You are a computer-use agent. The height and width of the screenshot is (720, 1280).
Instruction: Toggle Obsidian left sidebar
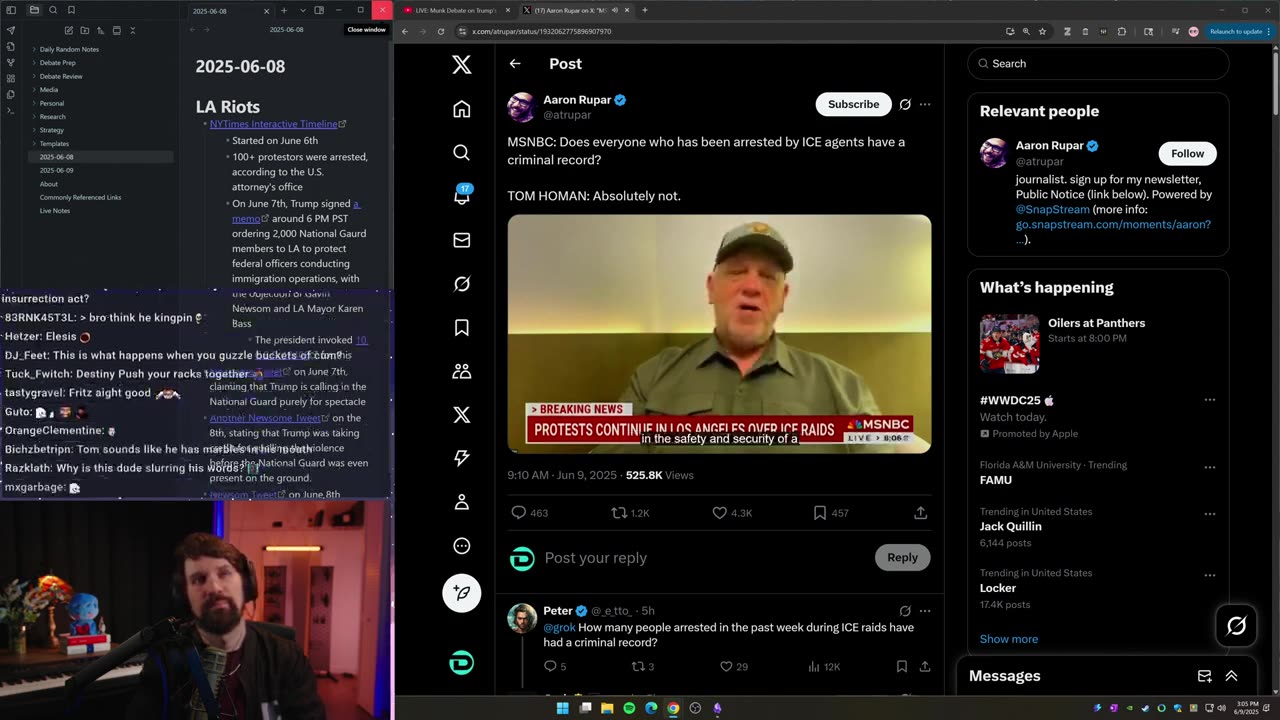(11, 10)
